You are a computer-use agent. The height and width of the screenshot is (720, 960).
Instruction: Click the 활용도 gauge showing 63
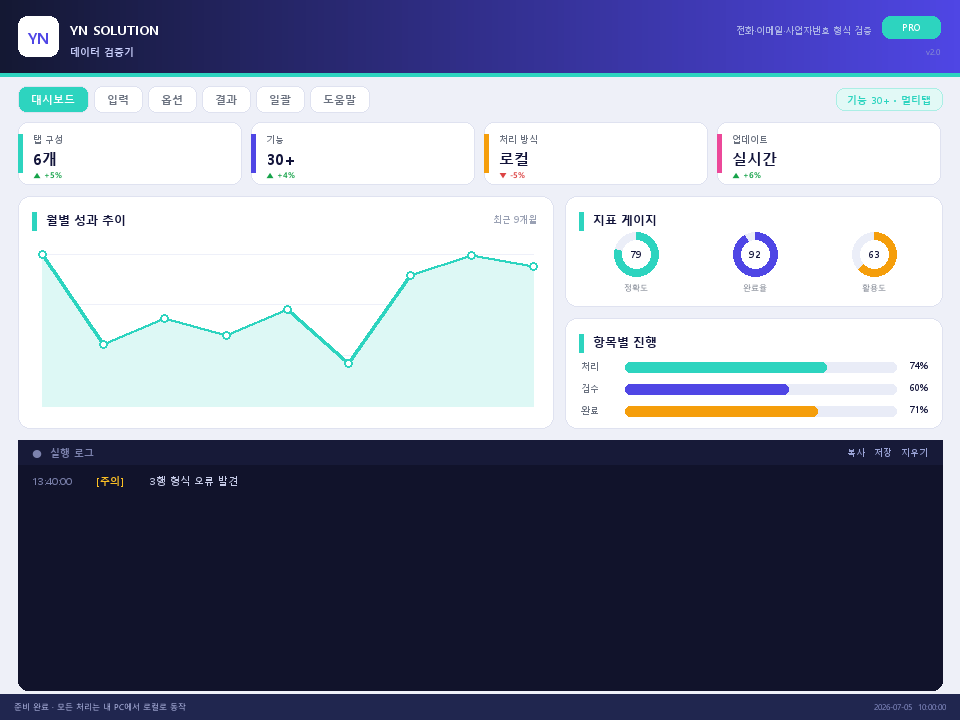point(874,255)
